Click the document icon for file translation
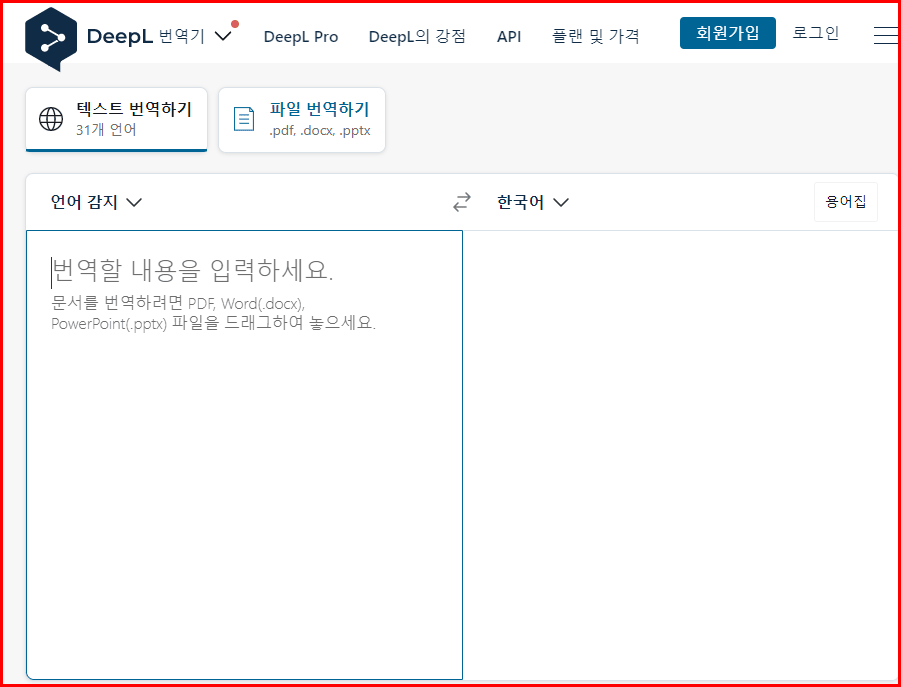This screenshot has height=687, width=901. pos(244,119)
